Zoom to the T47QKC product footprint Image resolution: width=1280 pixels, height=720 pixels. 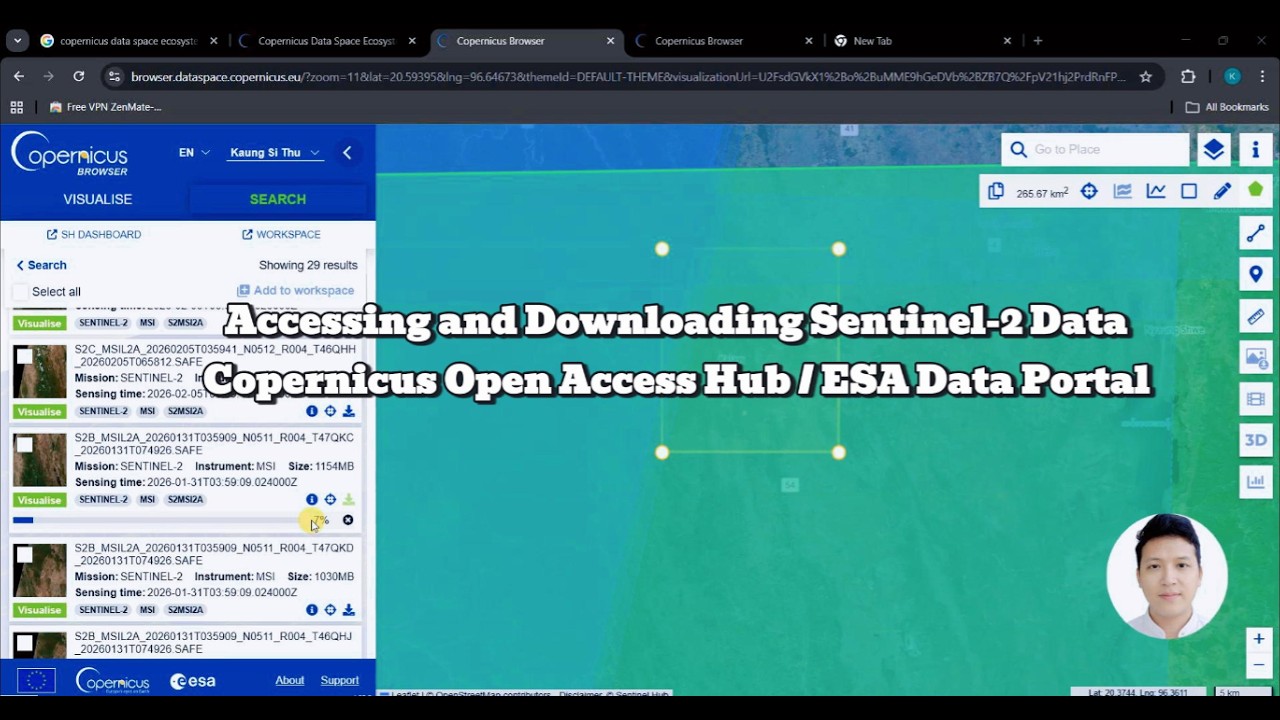pos(330,499)
